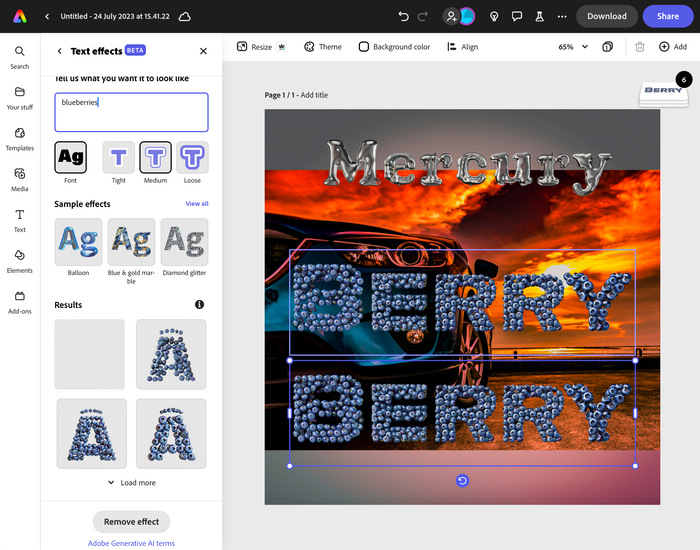Click the Remove effect button

click(x=131, y=522)
